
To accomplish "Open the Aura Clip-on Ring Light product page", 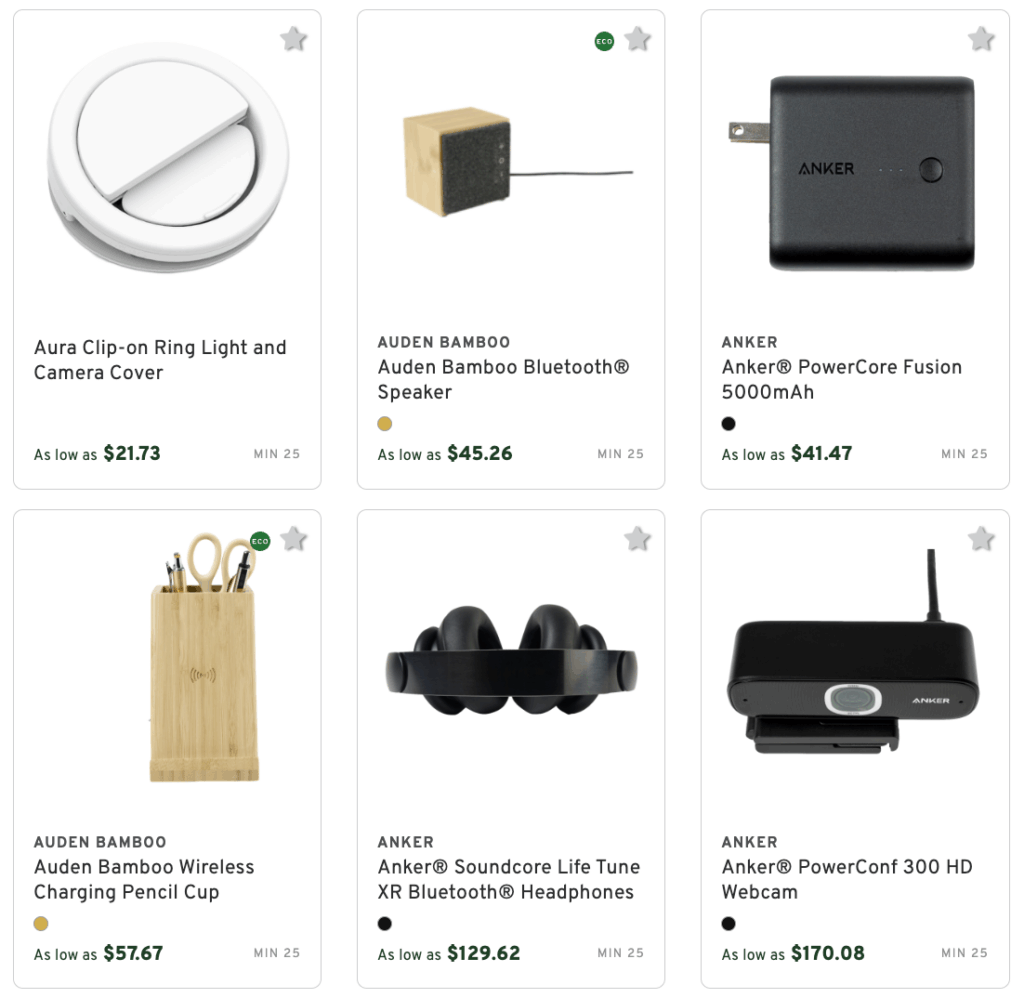I will coord(159,359).
